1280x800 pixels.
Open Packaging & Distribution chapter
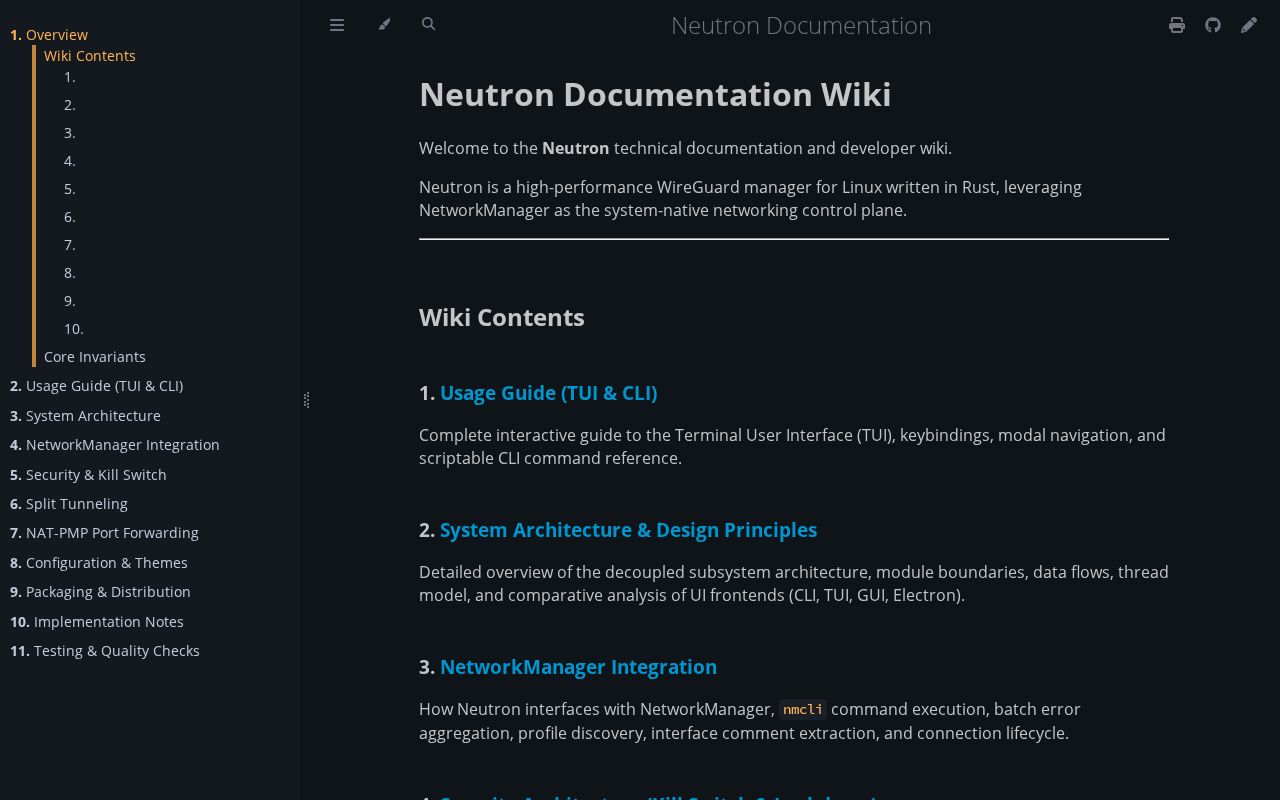point(100,592)
